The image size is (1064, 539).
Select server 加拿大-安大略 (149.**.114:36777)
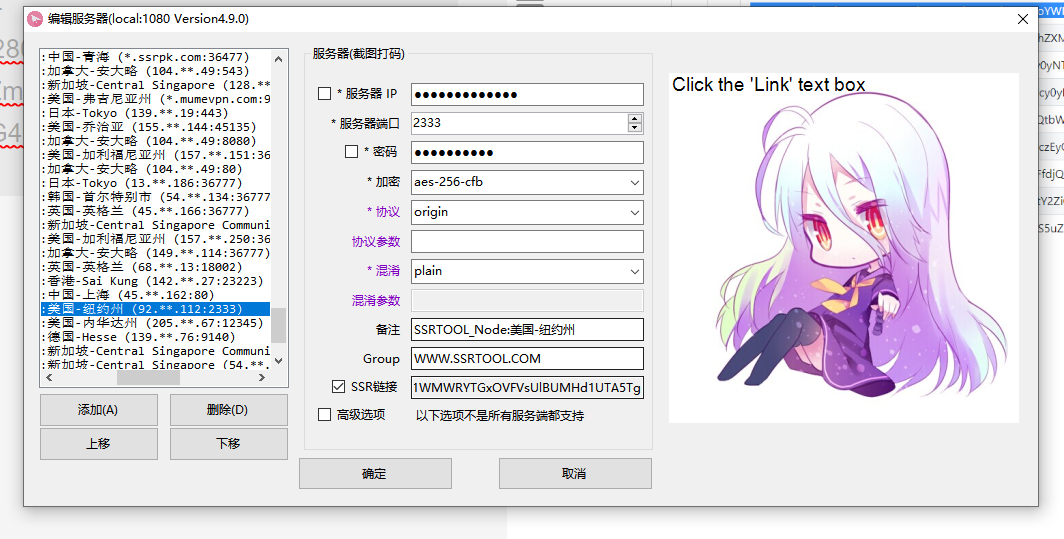(156, 253)
